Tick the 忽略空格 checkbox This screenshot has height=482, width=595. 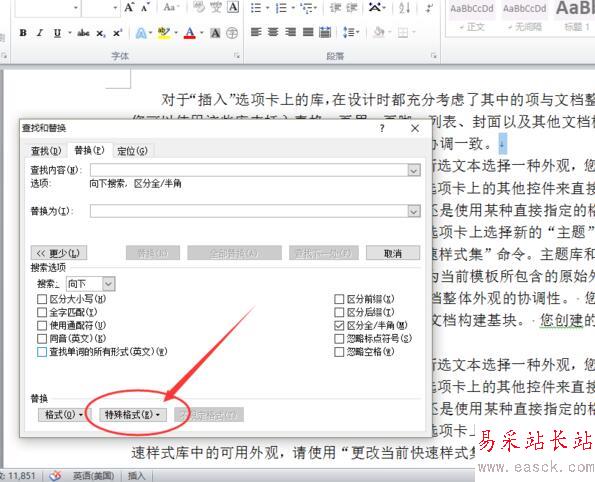point(339,352)
